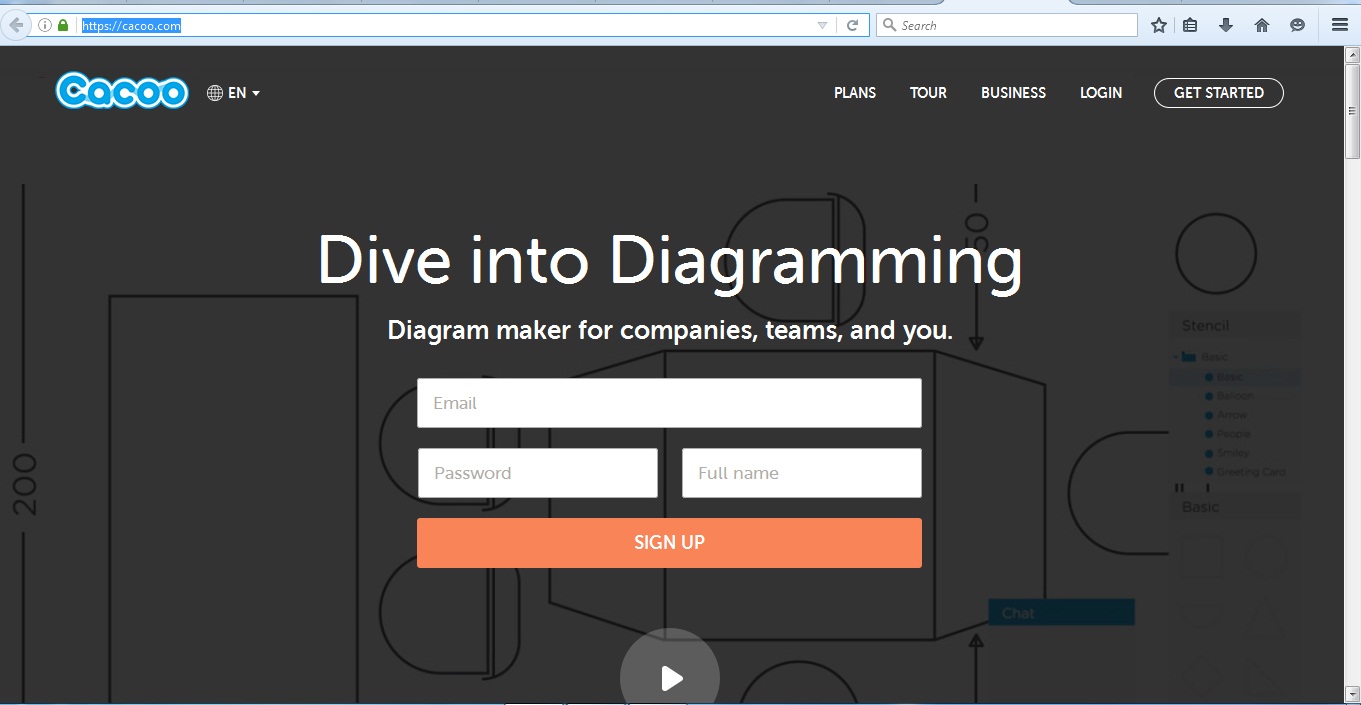Click the LOGIN link
This screenshot has height=705, width=1361.
(x=1101, y=93)
